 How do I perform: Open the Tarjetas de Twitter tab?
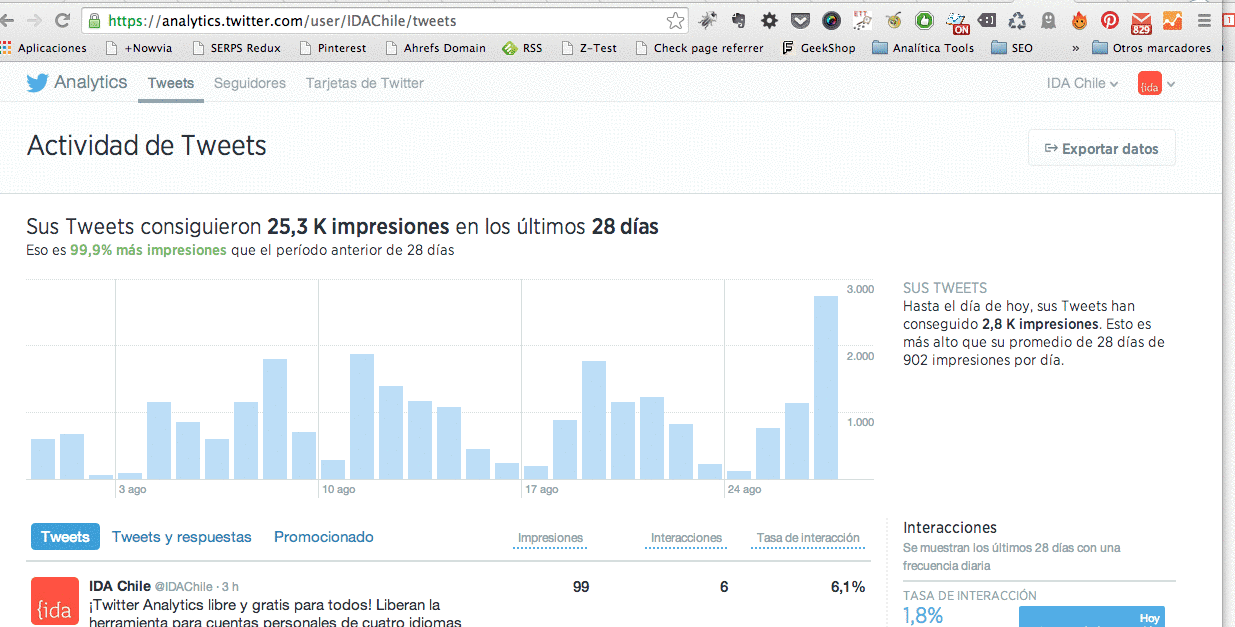click(x=364, y=83)
